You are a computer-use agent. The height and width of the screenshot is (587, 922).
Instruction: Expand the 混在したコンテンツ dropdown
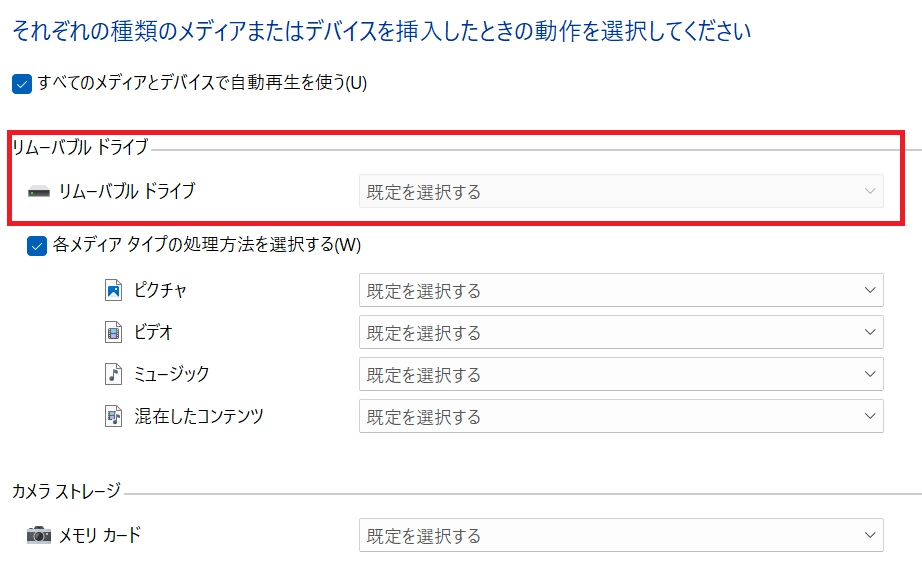pos(620,417)
